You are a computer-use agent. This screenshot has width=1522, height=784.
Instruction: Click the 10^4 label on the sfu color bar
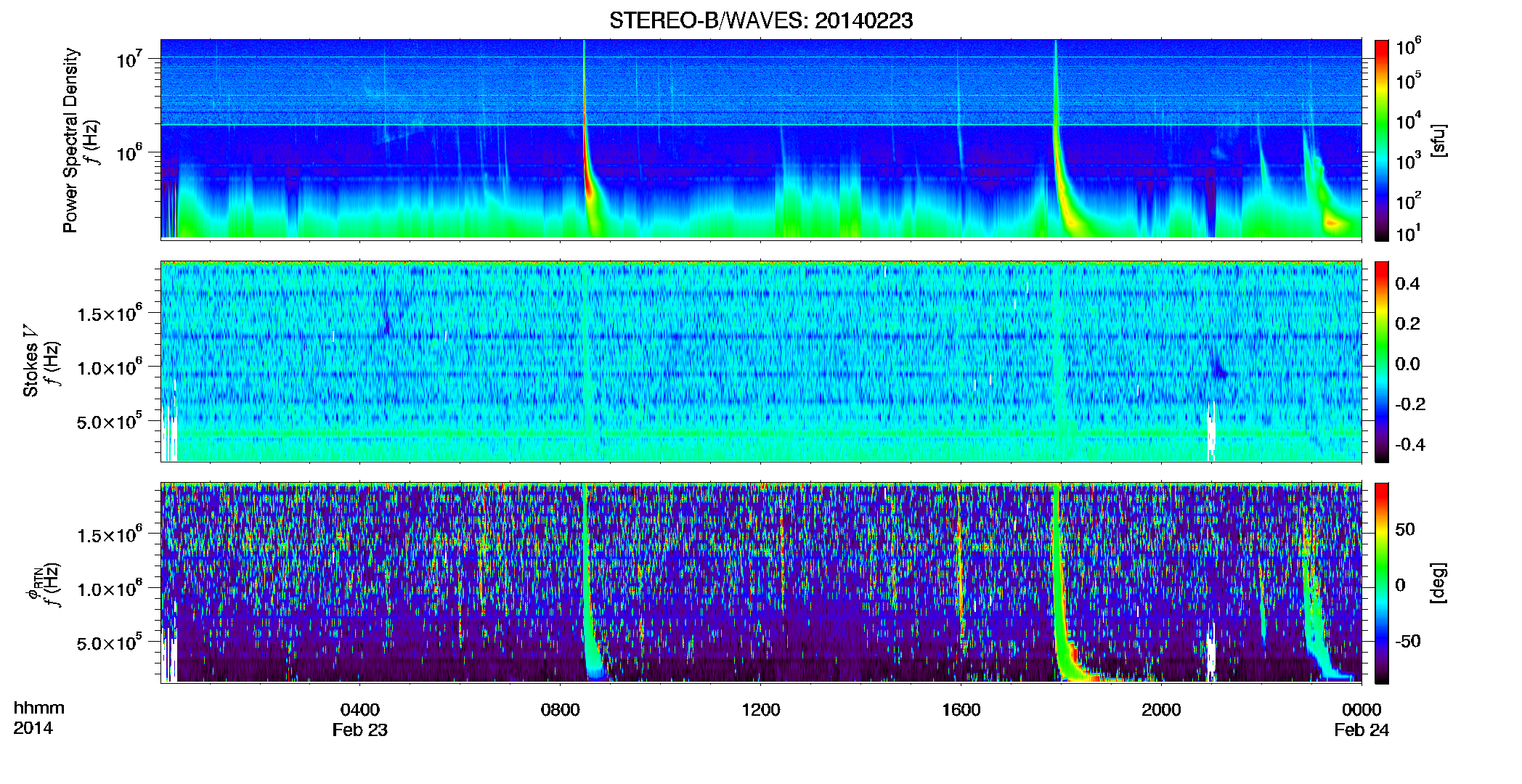pyautogui.click(x=1407, y=121)
